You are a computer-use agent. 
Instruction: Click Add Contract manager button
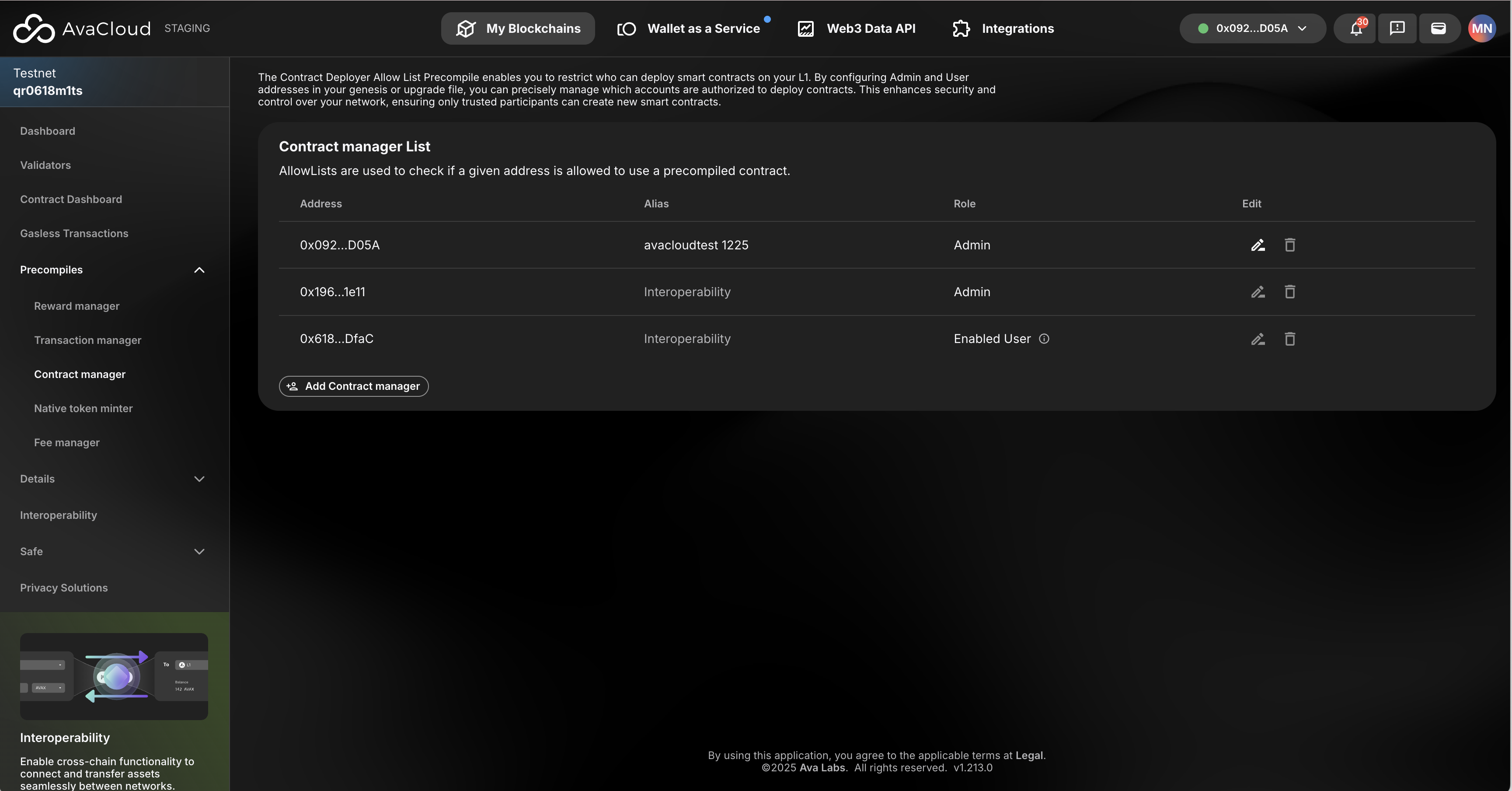(353, 386)
